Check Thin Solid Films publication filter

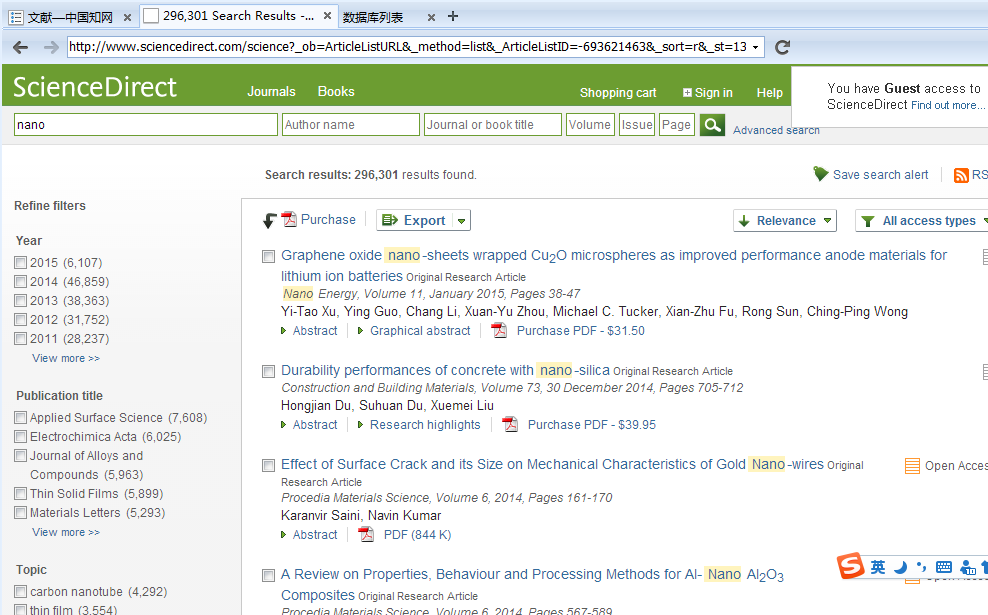[21, 493]
